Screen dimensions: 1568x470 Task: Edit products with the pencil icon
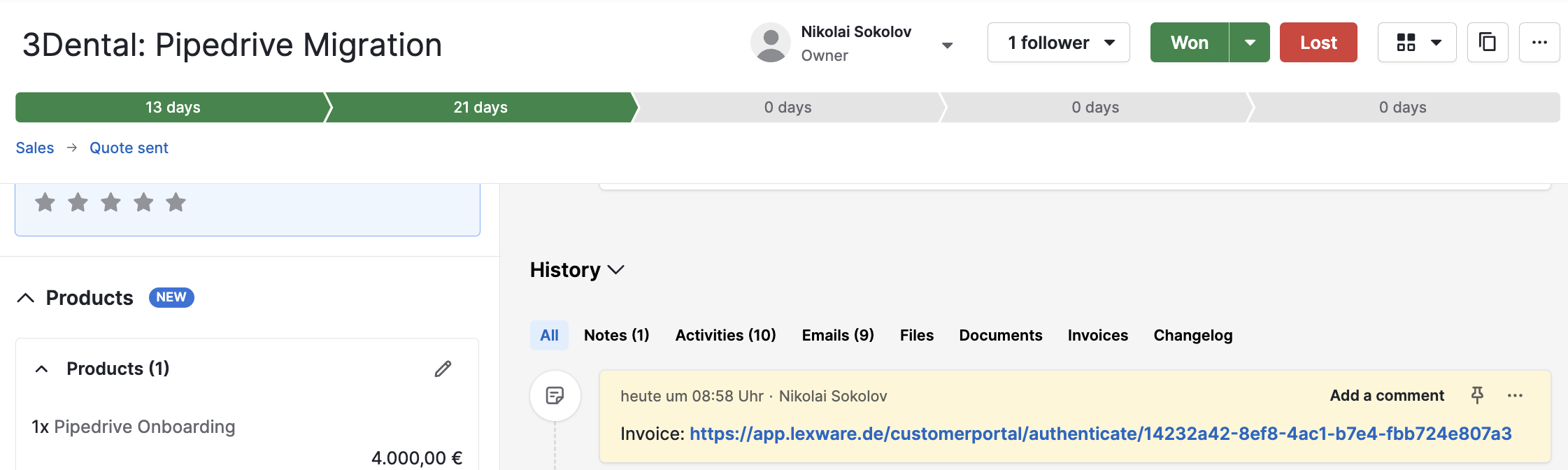[x=443, y=369]
